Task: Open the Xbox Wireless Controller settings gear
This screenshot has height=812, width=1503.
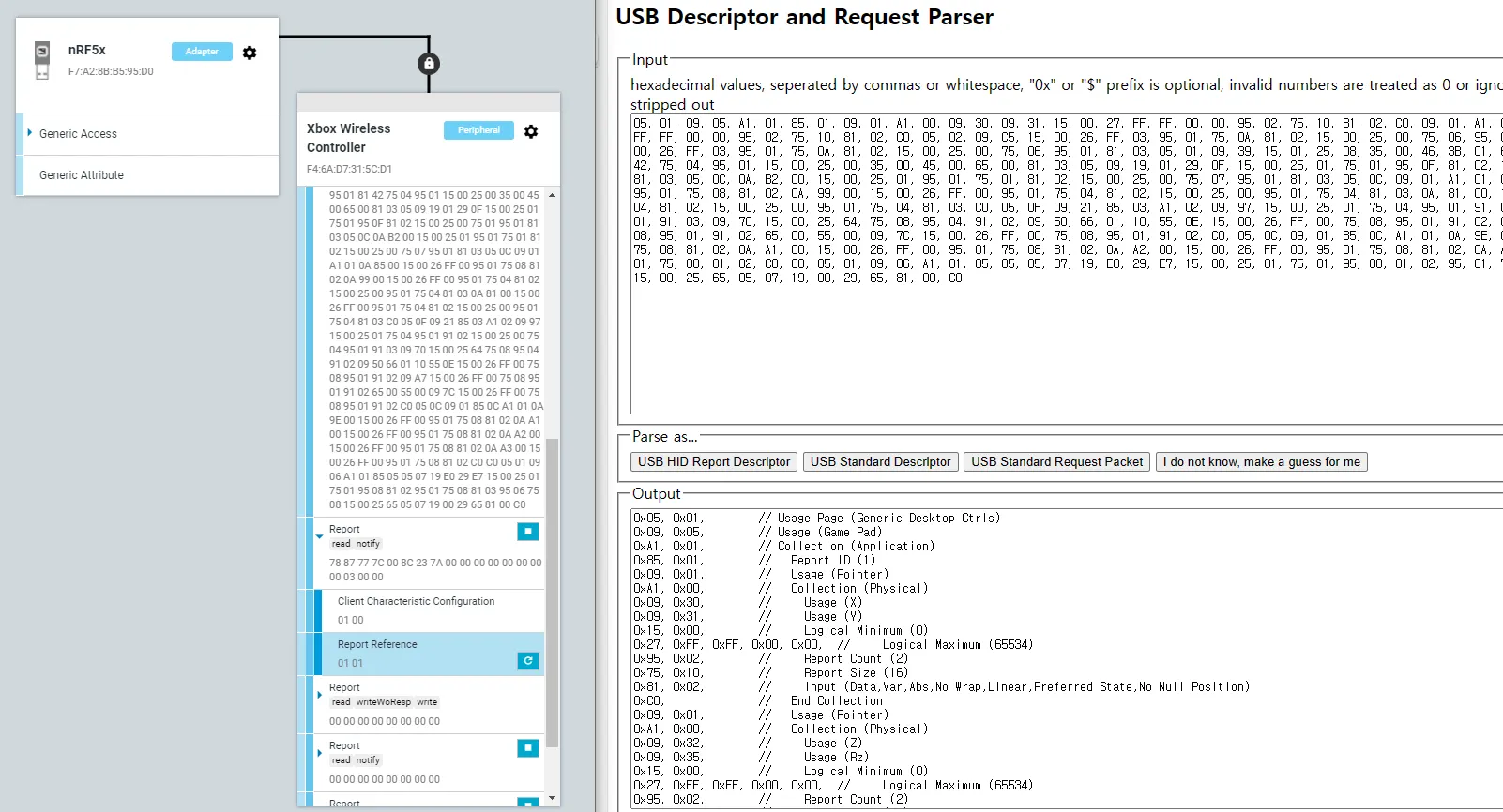Action: point(531,131)
